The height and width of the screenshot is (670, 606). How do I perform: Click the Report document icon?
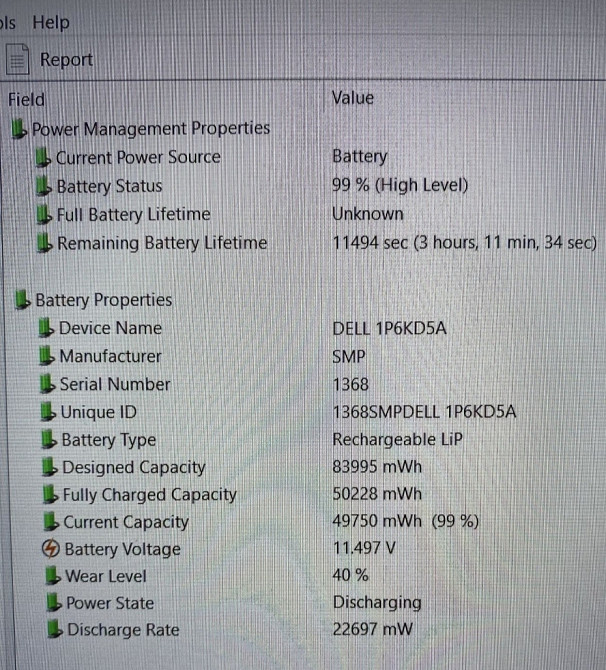pyautogui.click(x=18, y=59)
